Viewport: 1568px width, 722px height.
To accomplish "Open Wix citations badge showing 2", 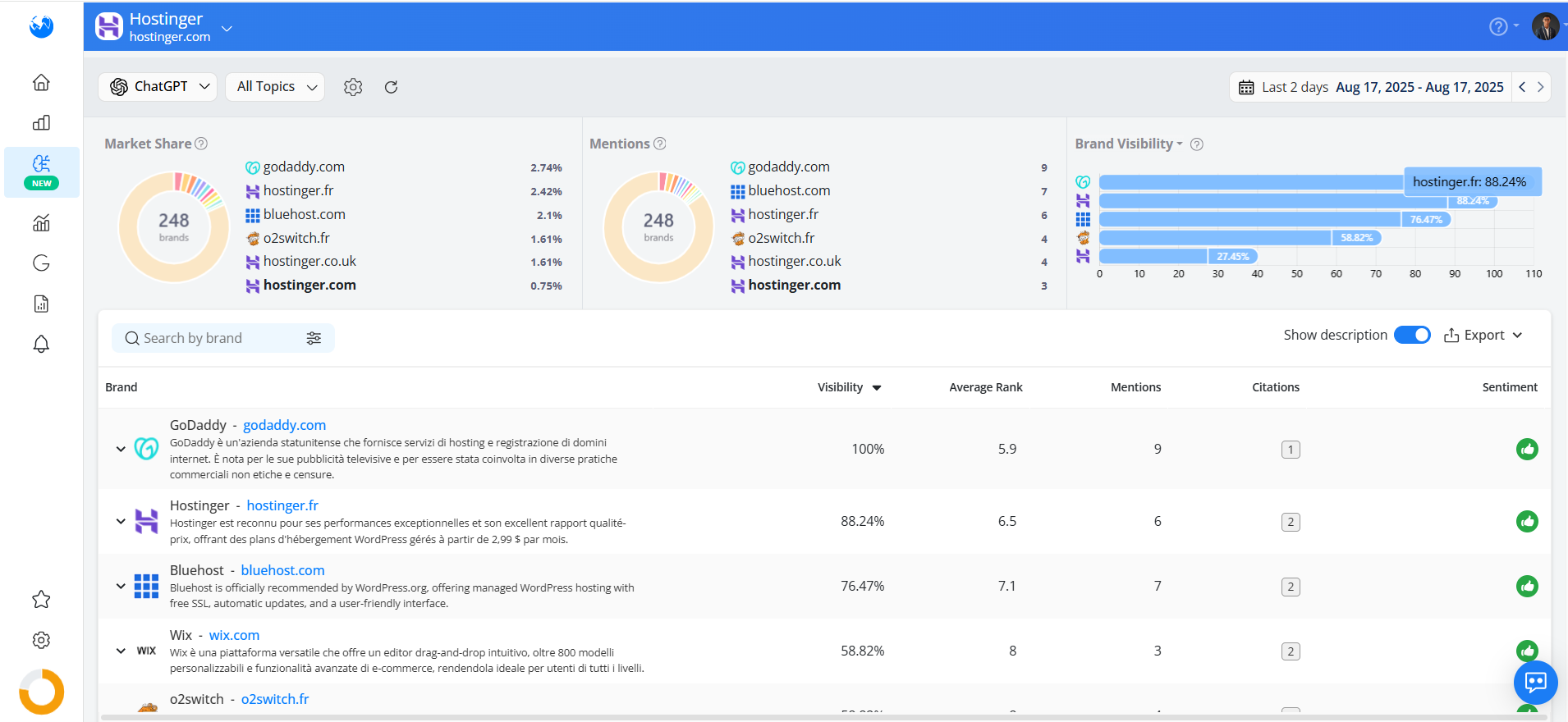I will [x=1291, y=651].
